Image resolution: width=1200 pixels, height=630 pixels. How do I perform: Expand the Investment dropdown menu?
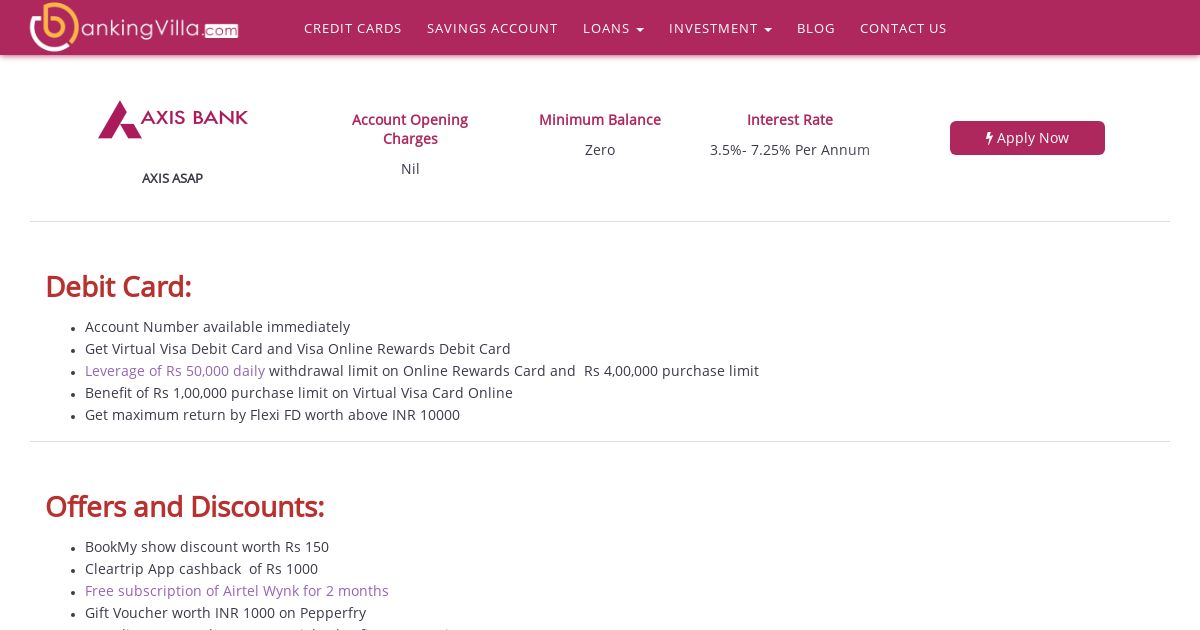click(720, 28)
